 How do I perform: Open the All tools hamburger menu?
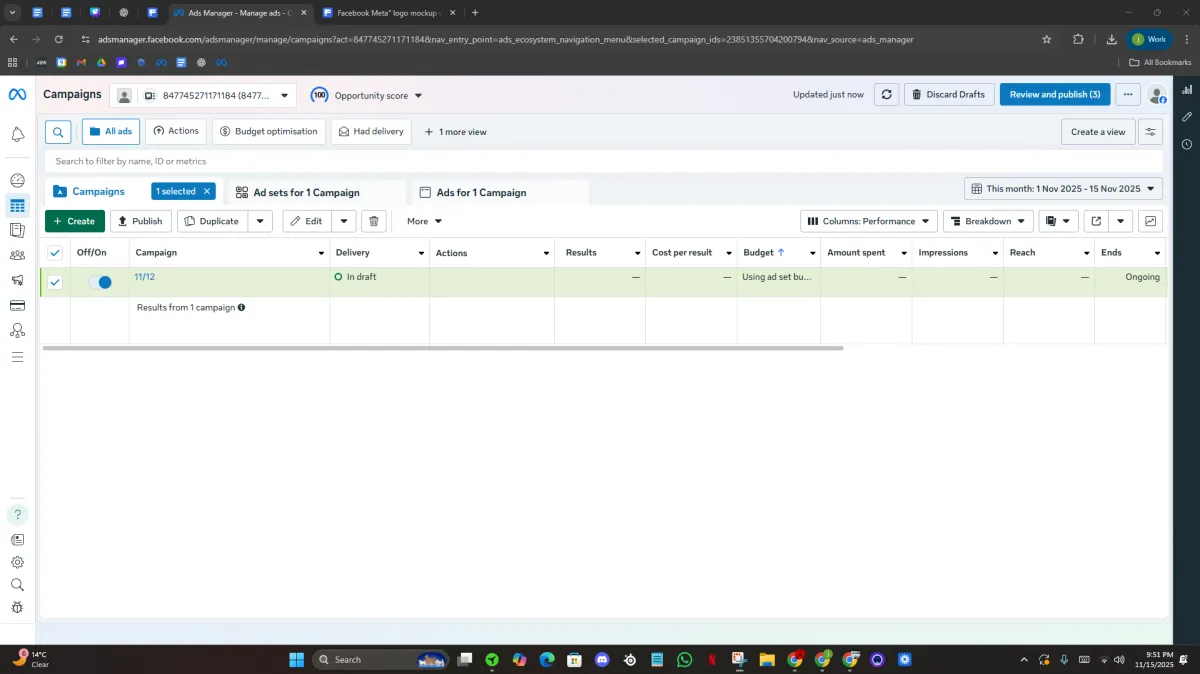pos(17,357)
